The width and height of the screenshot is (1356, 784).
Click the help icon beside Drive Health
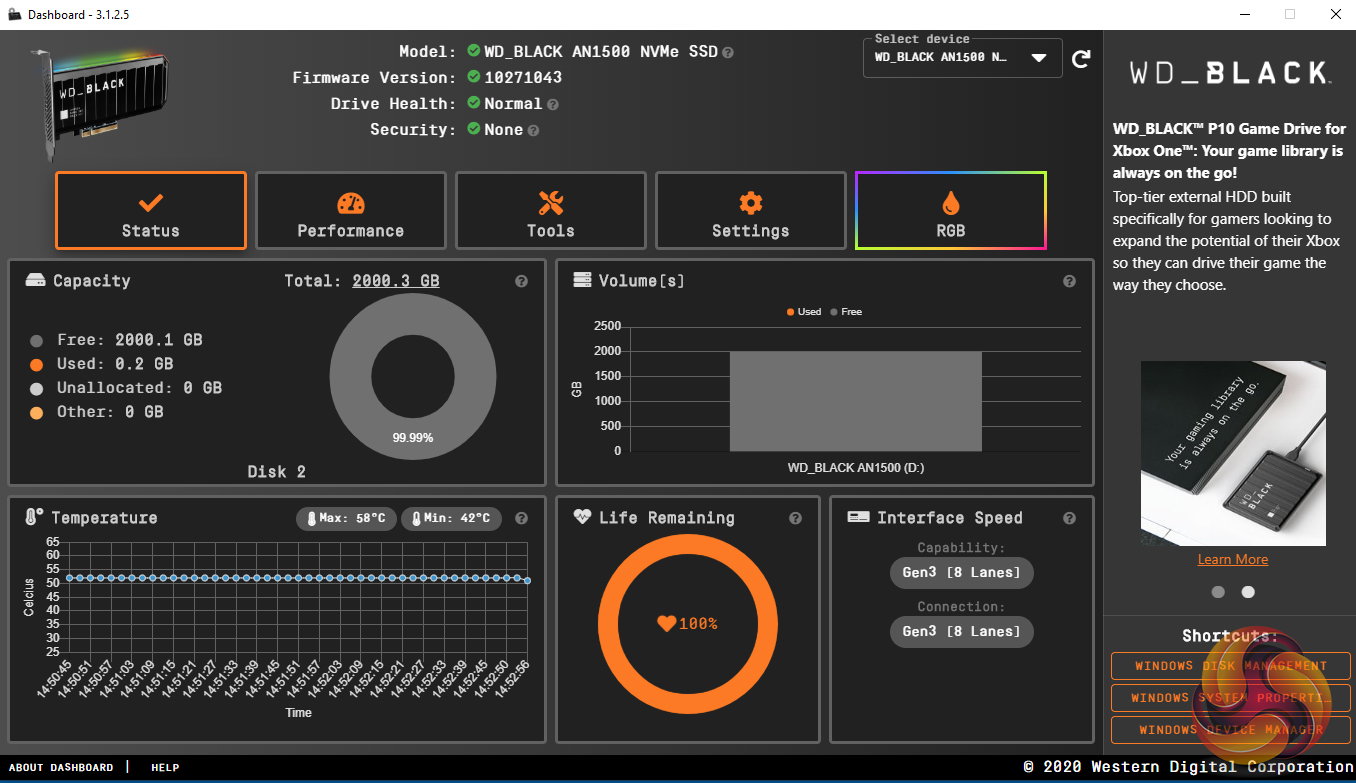(x=553, y=104)
